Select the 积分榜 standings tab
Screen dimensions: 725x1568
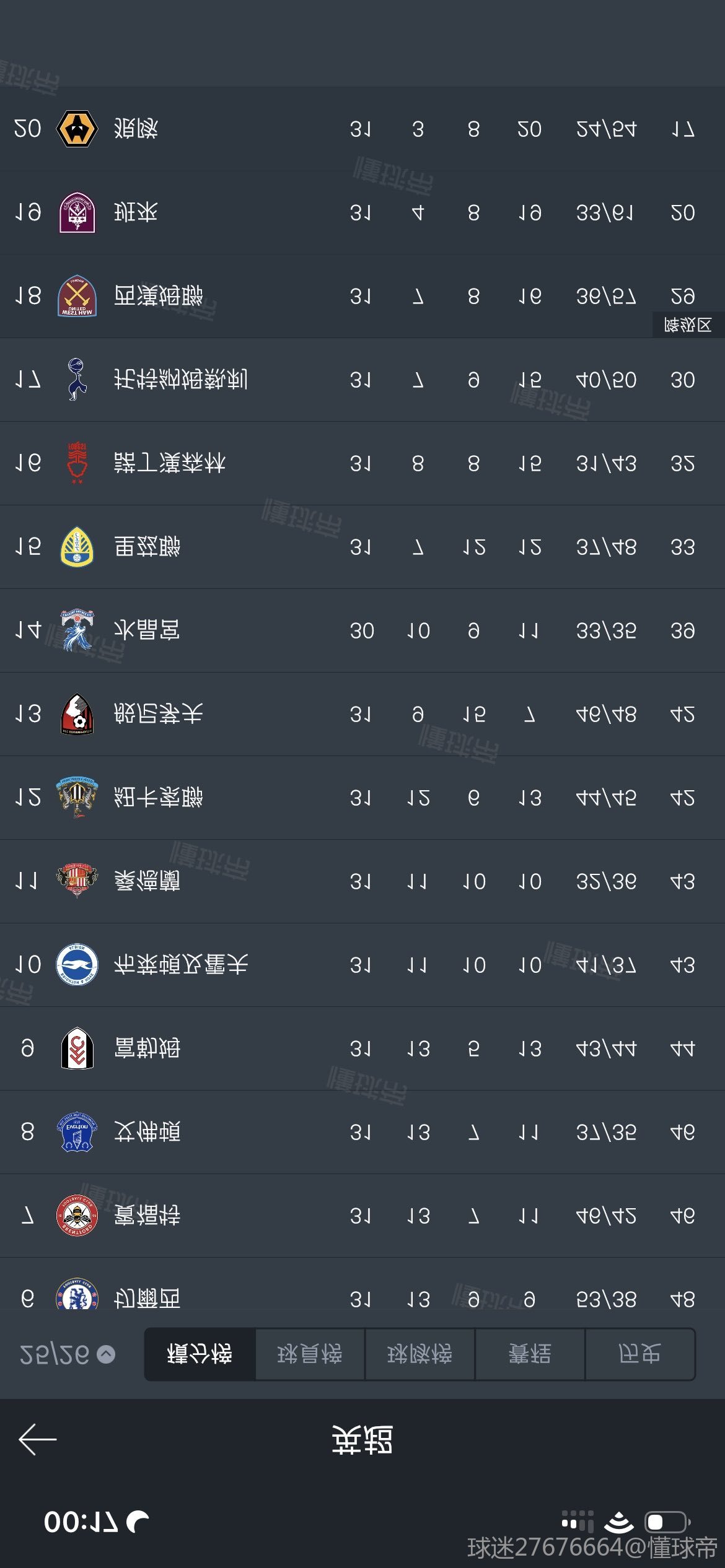click(200, 1354)
